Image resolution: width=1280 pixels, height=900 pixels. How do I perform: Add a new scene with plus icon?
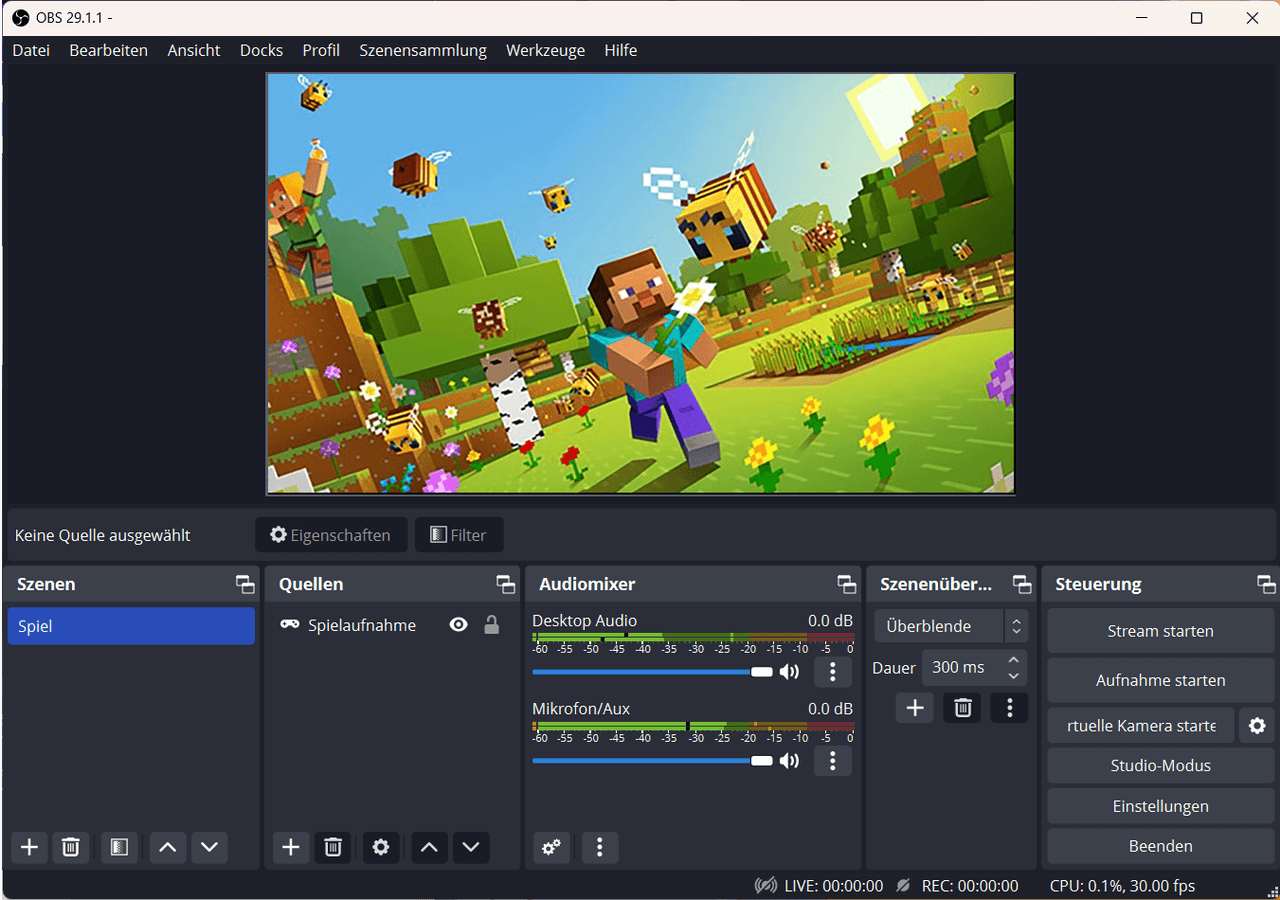tap(30, 847)
